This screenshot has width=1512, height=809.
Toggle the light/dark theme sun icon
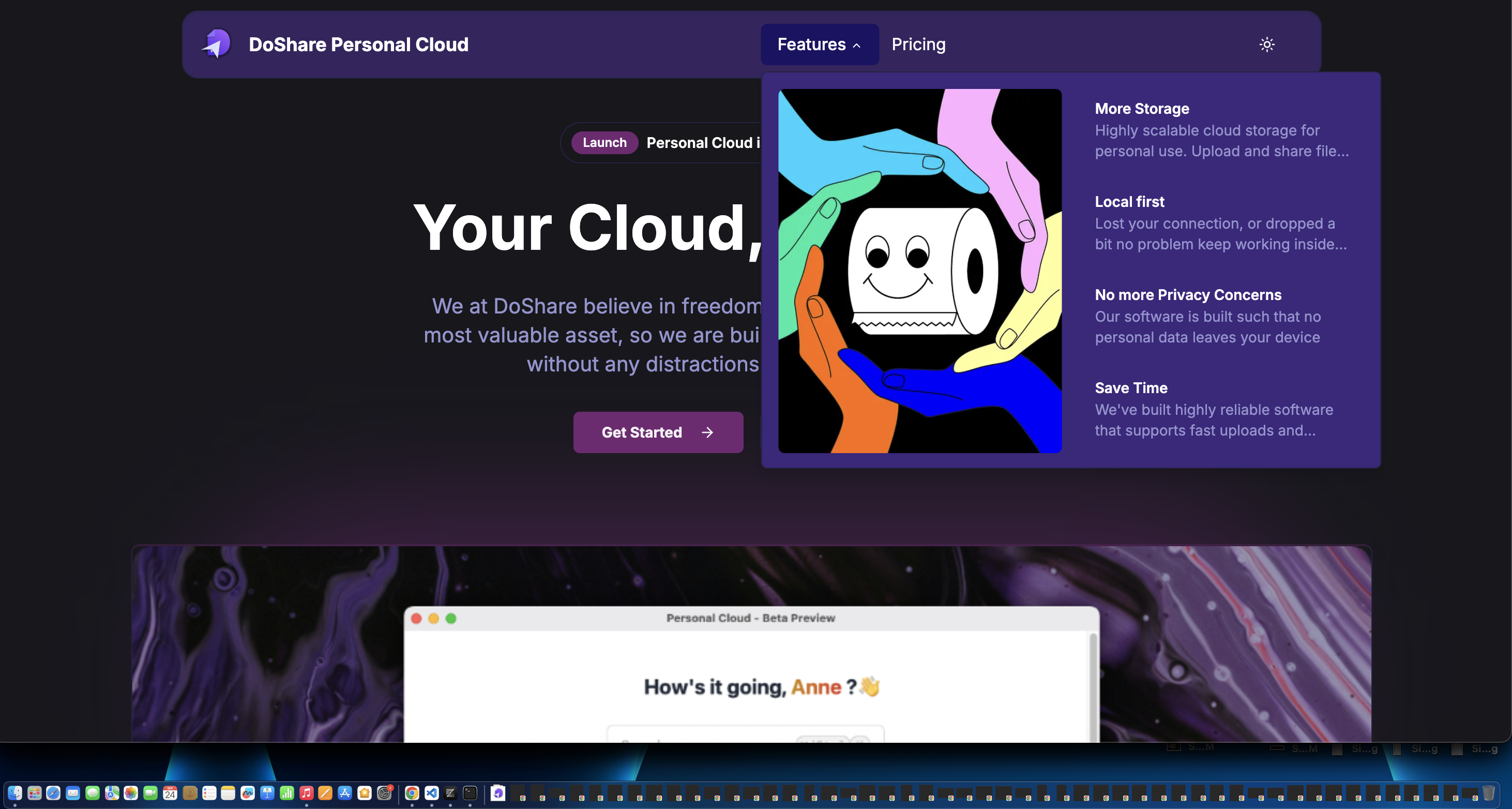pos(1267,44)
